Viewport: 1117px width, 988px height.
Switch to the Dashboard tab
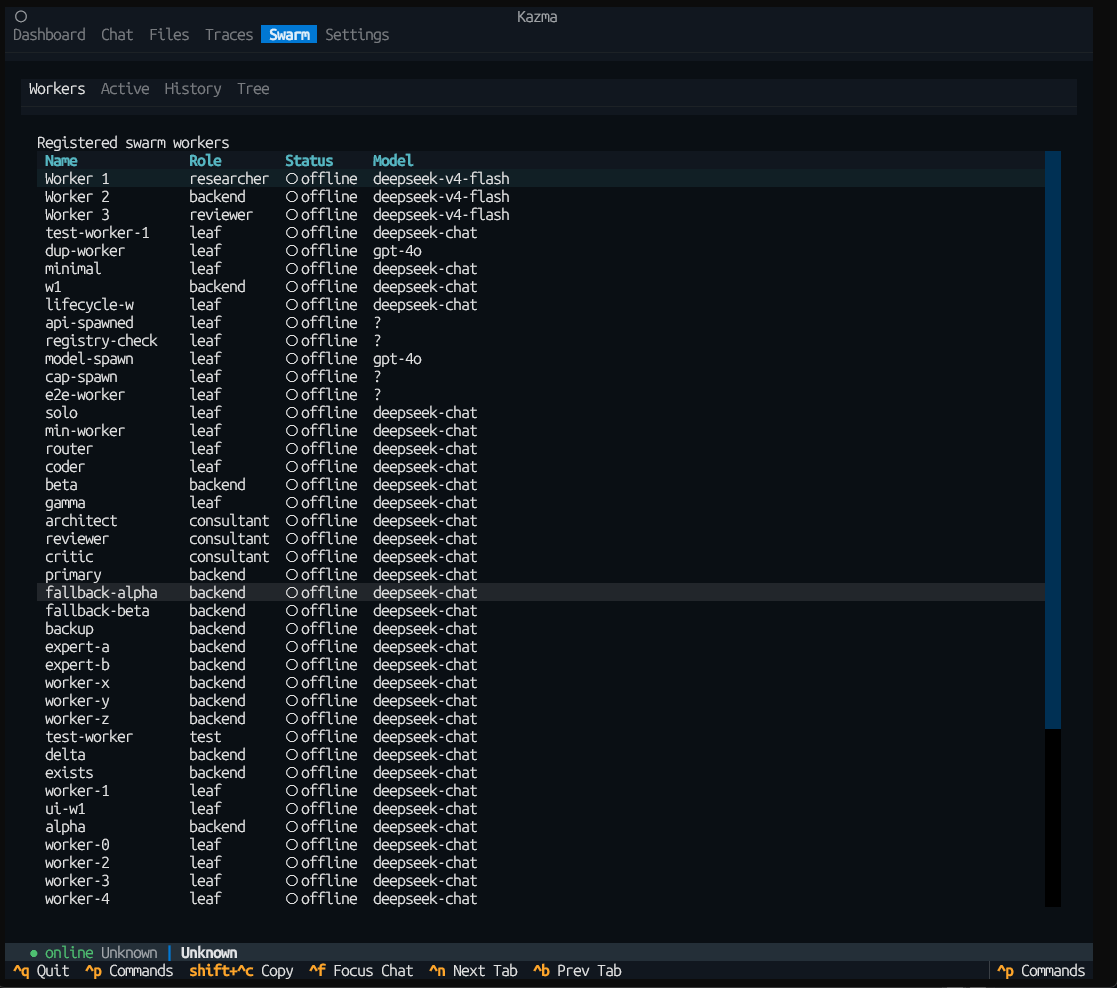[x=49, y=35]
